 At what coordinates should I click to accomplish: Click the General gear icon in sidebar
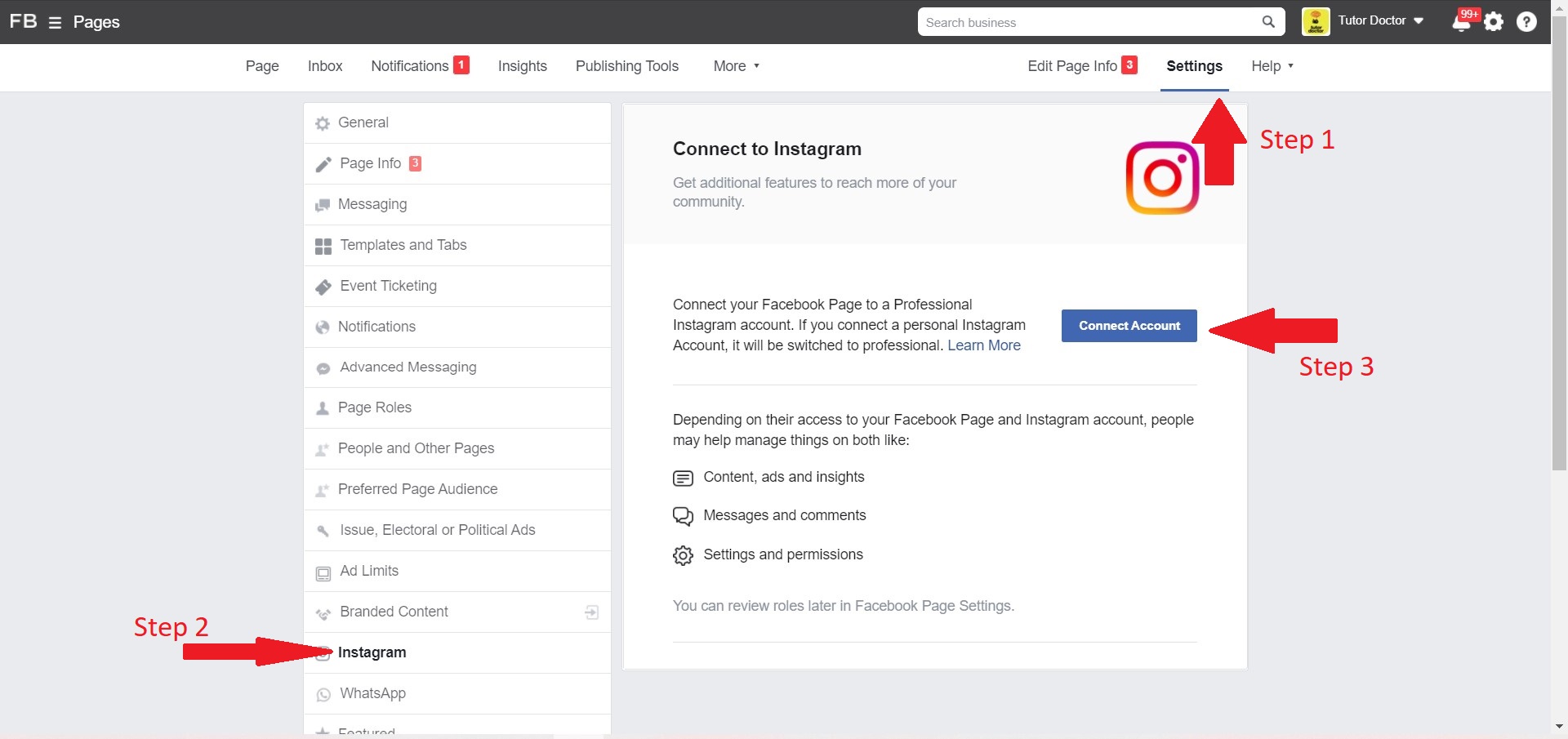tap(323, 123)
